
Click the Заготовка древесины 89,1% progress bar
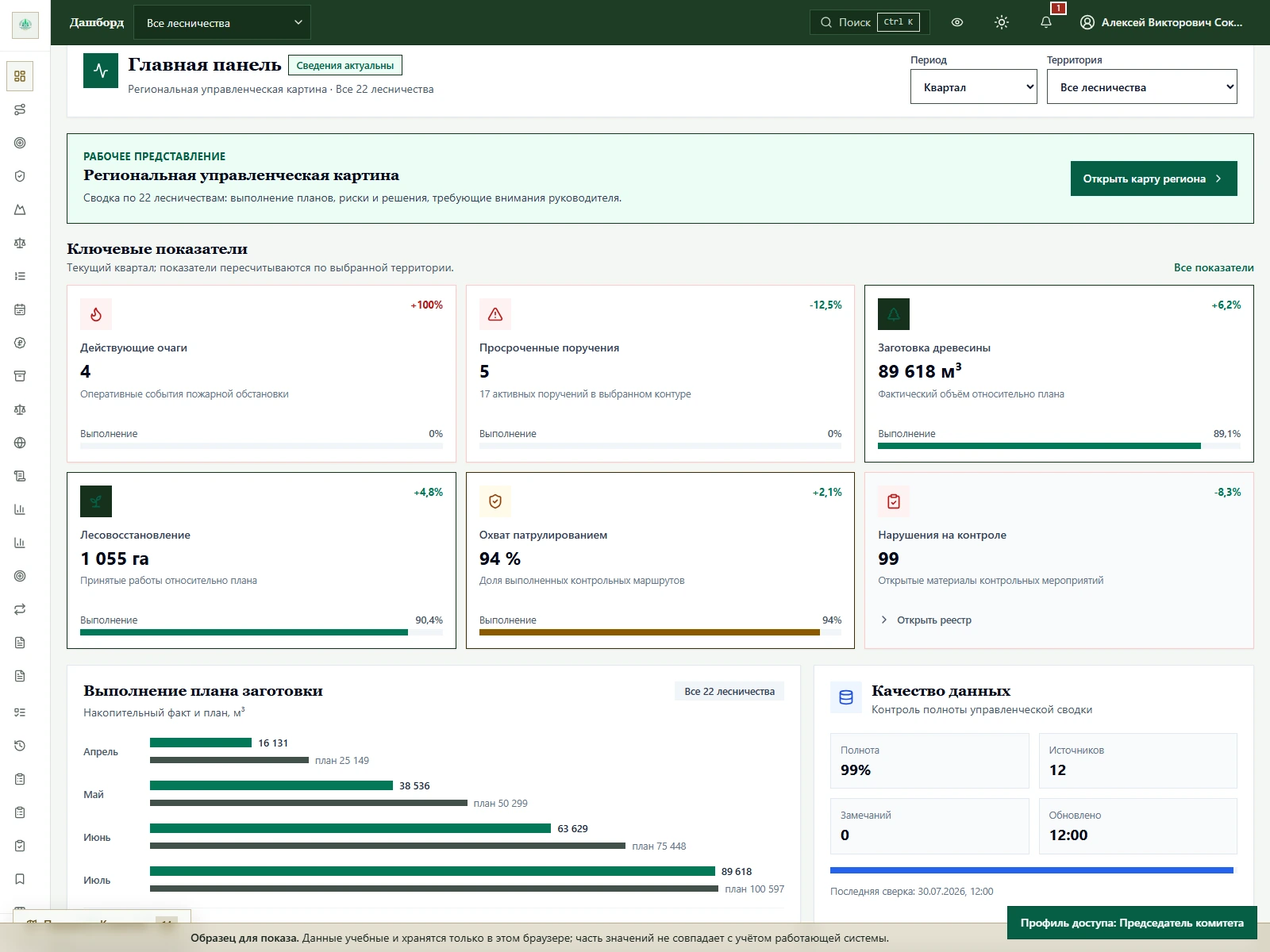[x=1059, y=446]
